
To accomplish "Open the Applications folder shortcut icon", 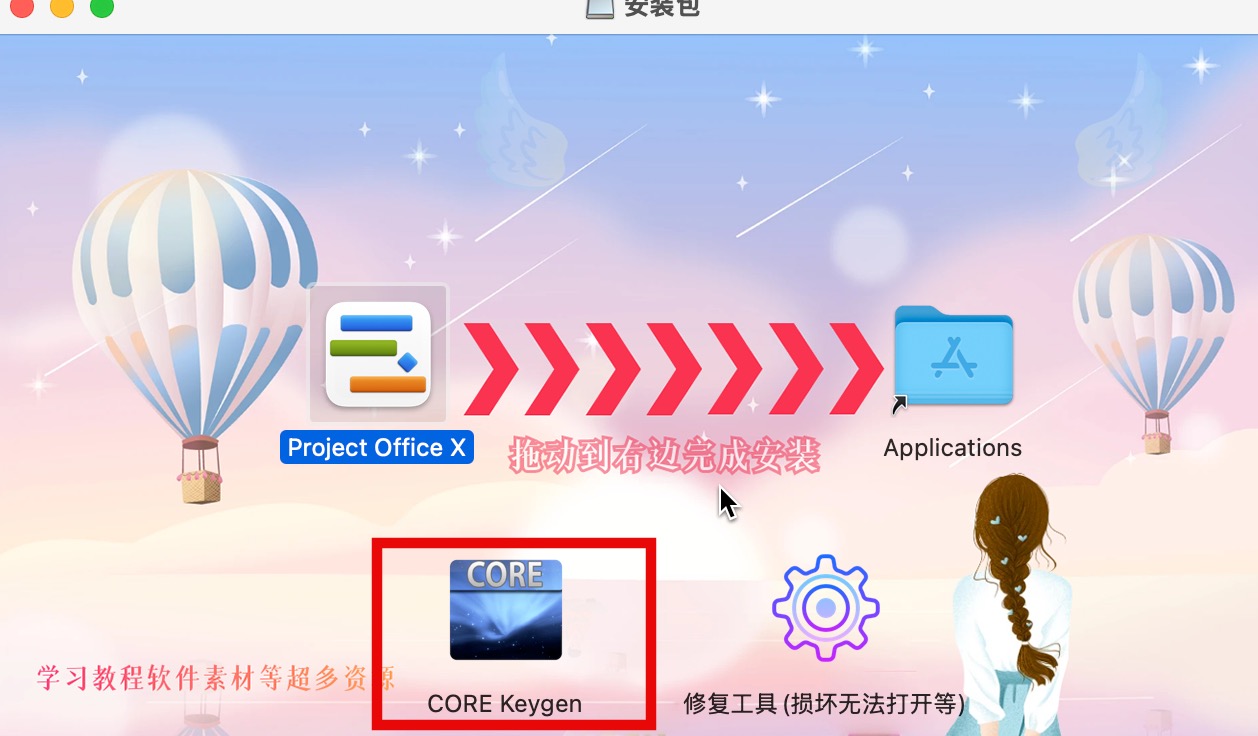I will [953, 356].
